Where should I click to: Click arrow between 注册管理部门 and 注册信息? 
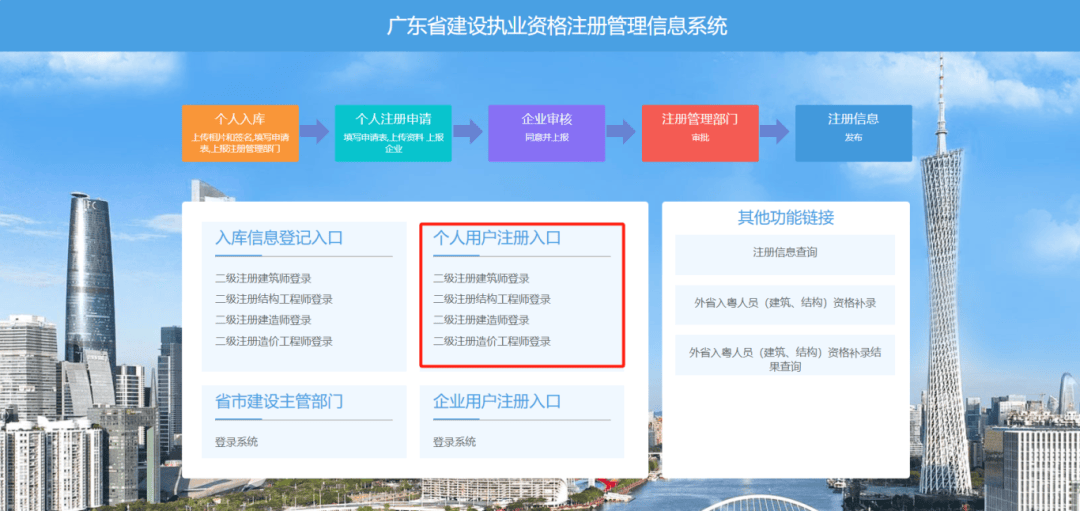775,132
